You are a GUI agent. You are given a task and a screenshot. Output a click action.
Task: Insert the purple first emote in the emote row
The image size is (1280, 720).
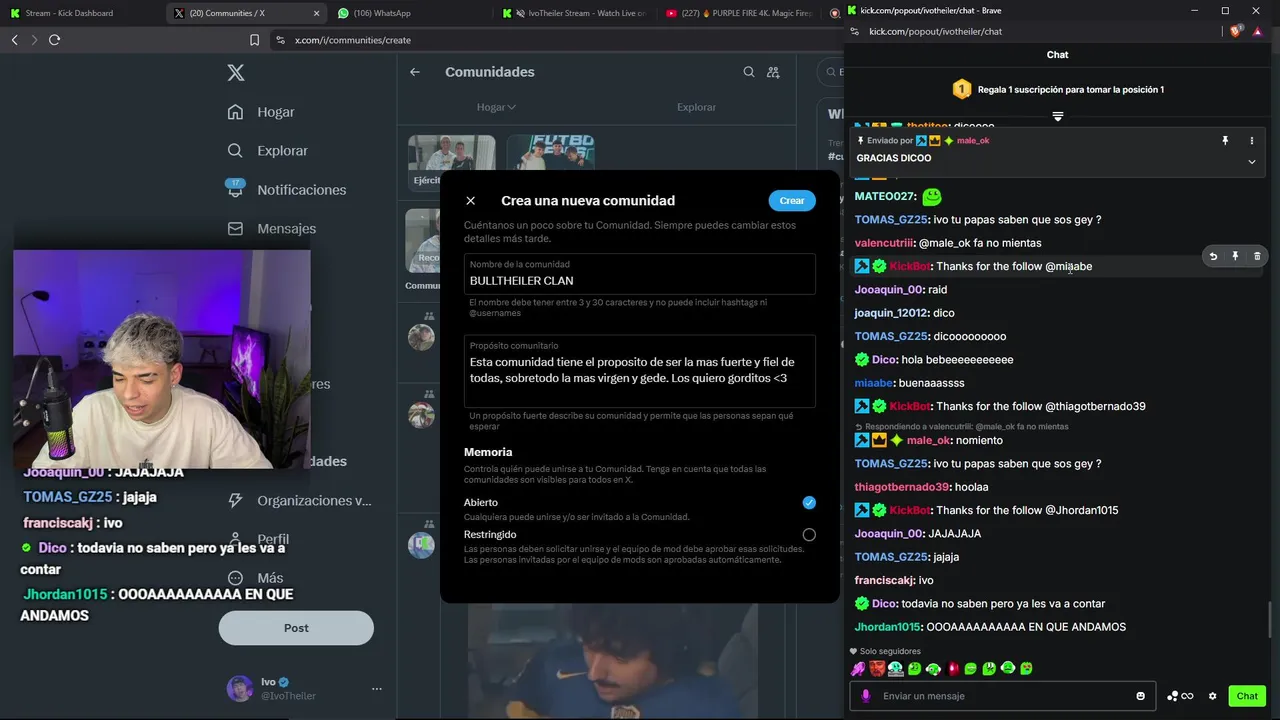[x=858, y=669]
